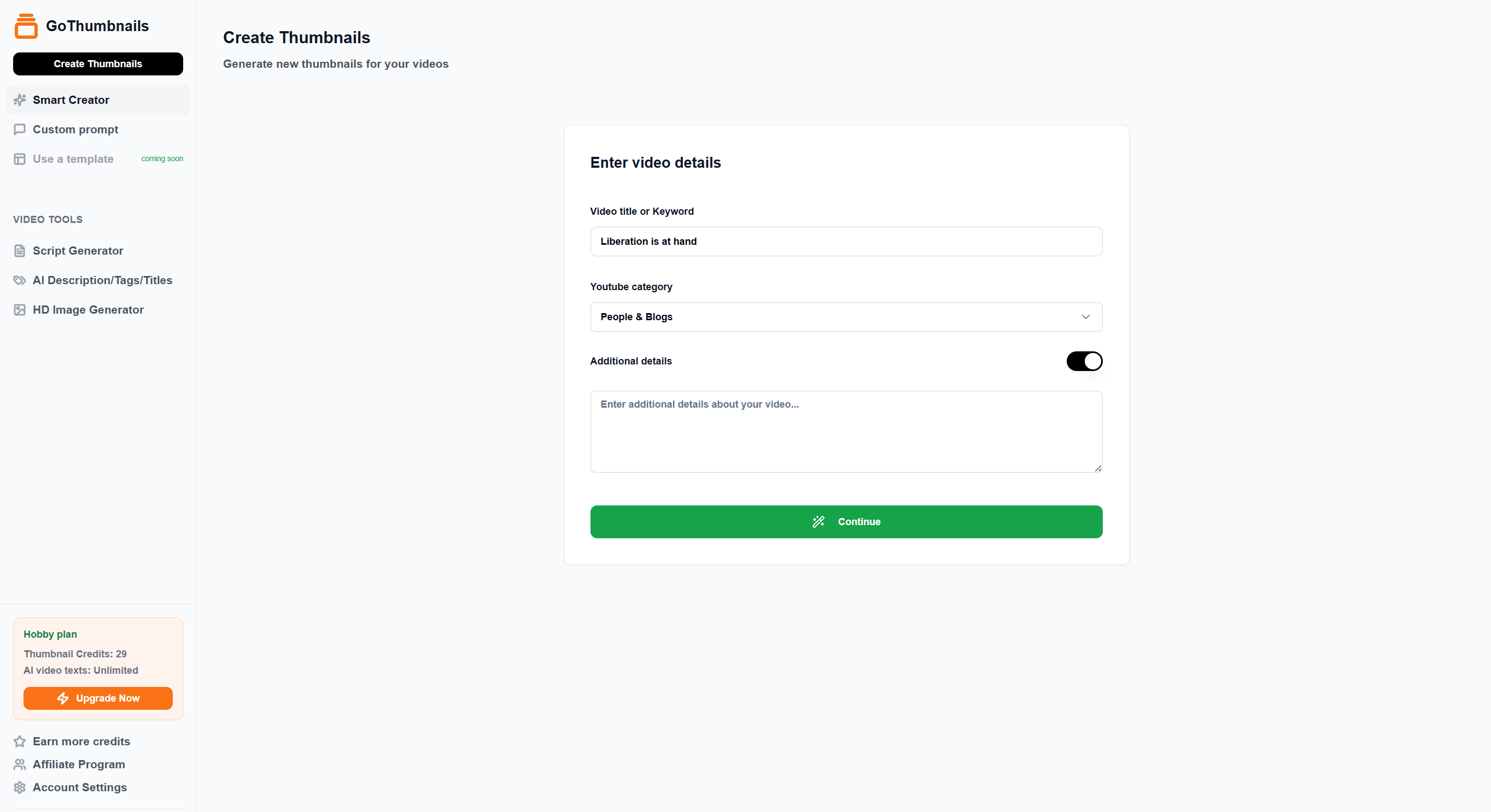Click the Script Generator document icon

[20, 251]
